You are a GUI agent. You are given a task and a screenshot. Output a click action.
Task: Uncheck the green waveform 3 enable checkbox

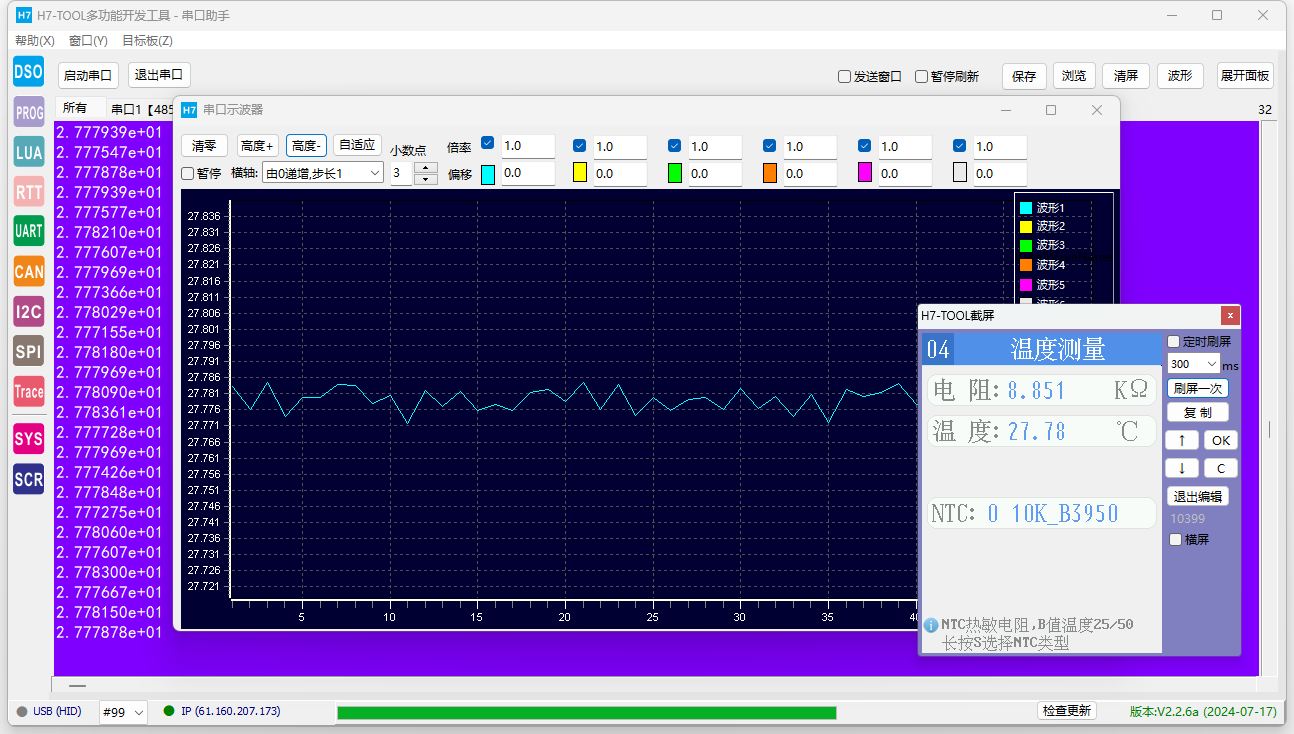[x=674, y=145]
